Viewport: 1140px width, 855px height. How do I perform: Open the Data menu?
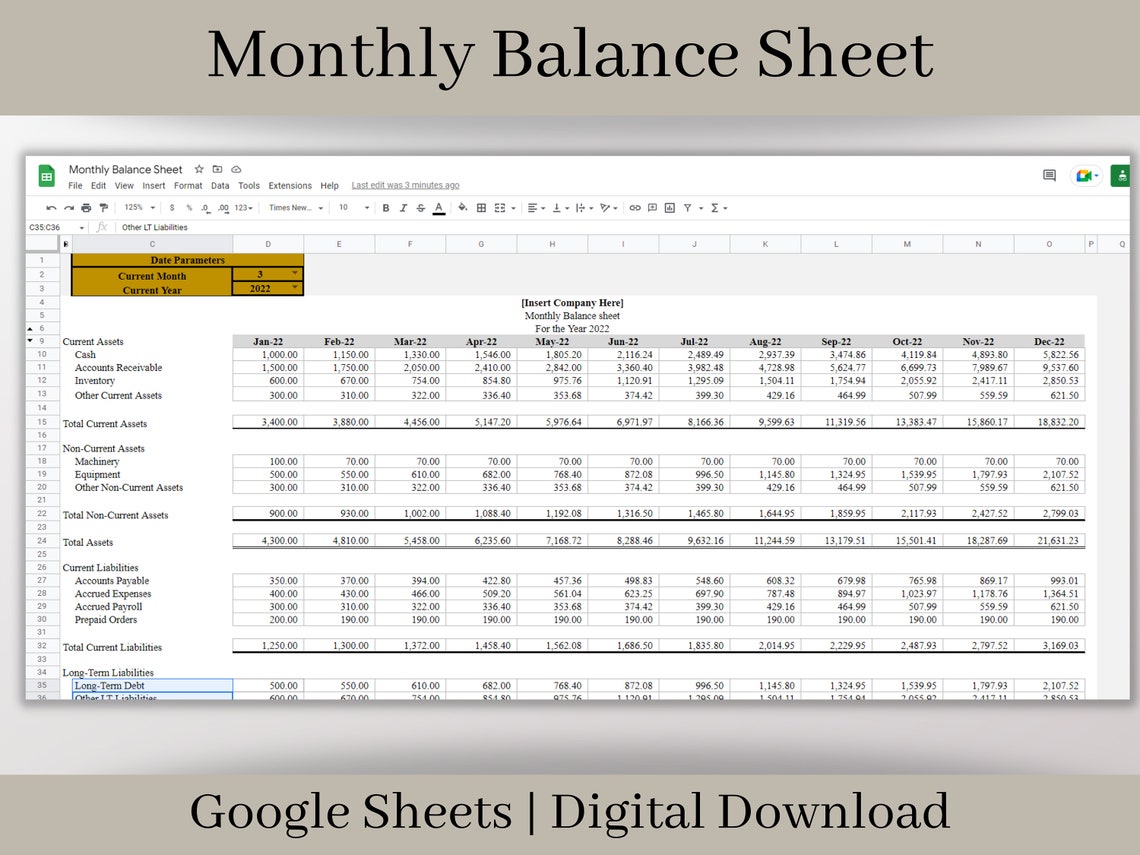219,185
